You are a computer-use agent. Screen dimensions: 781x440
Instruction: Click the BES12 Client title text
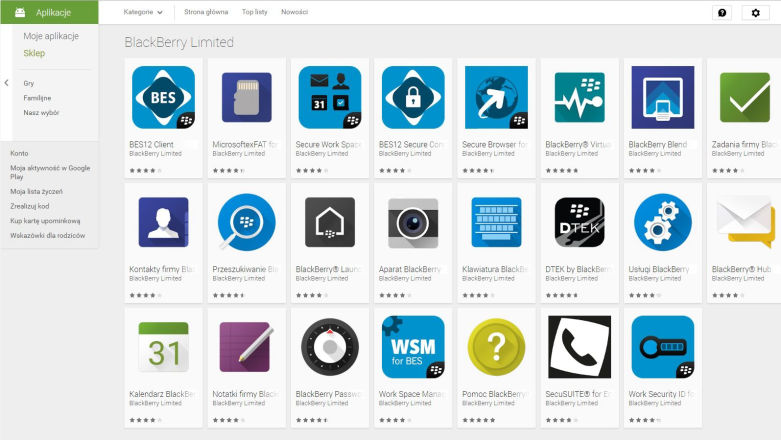(151, 144)
